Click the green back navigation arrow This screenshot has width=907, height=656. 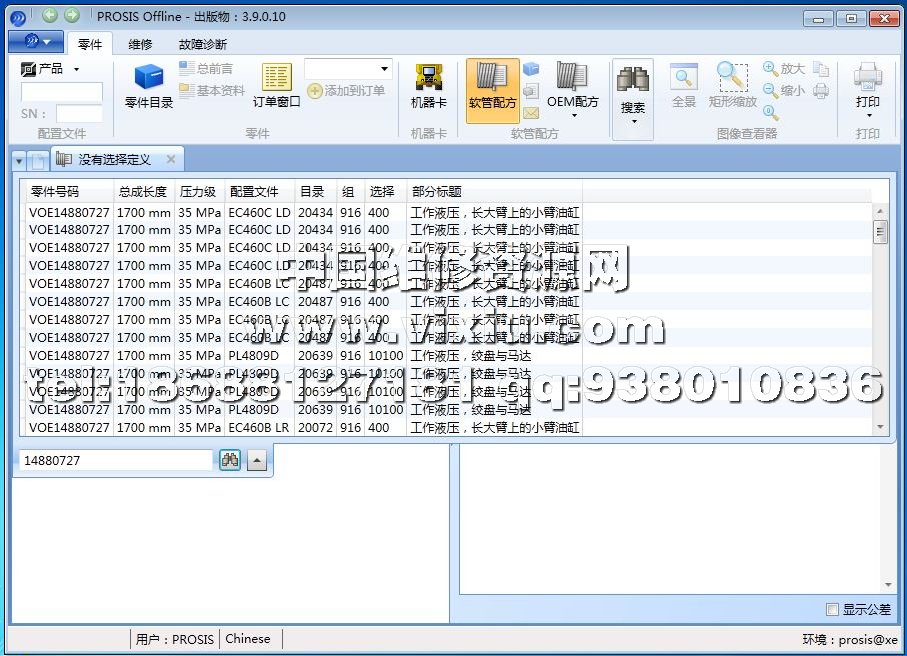click(x=51, y=15)
